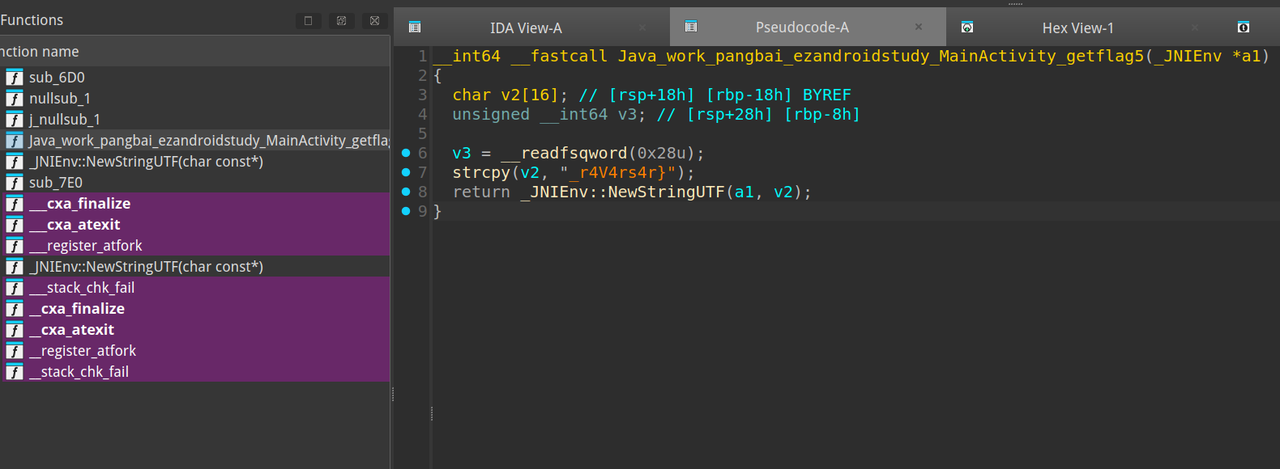
Task: Toggle breakpoint dot on line 9
Action: 406,211
